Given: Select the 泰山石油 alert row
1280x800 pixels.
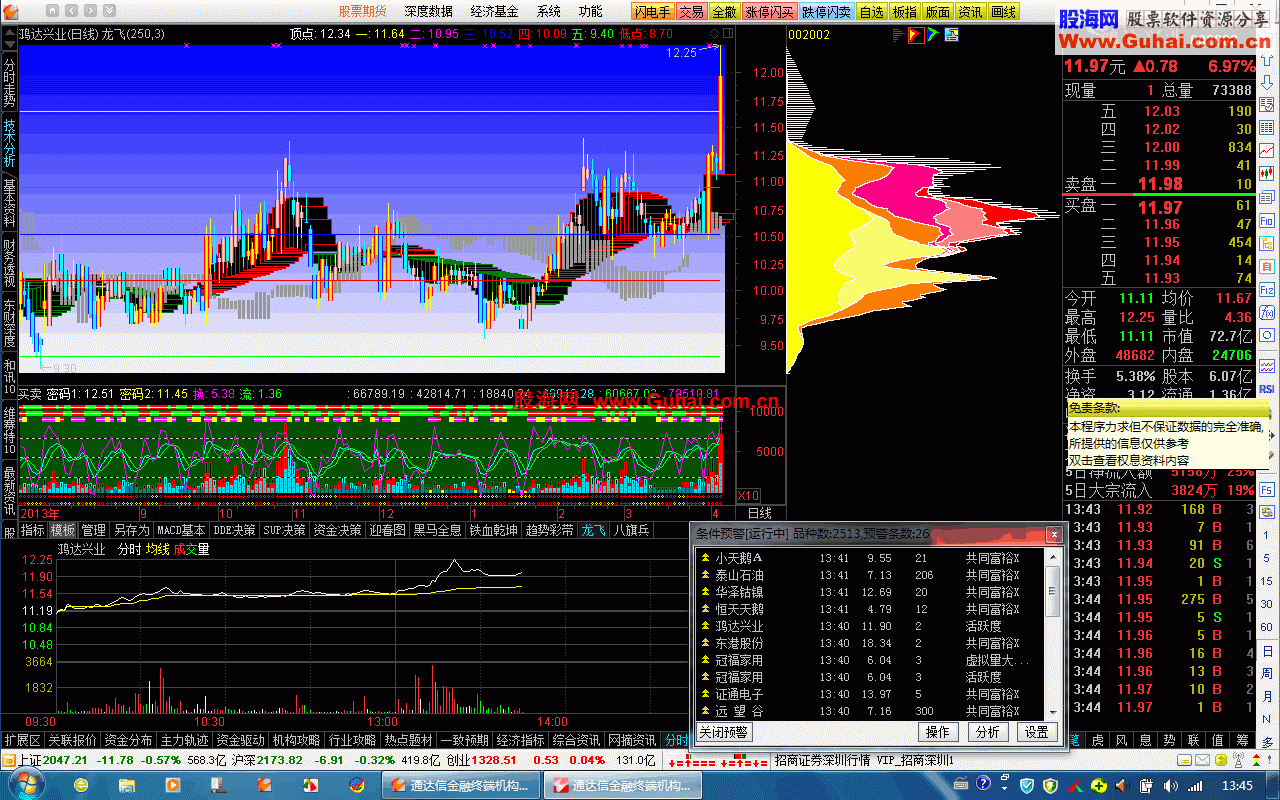Looking at the screenshot, I should click(x=870, y=575).
